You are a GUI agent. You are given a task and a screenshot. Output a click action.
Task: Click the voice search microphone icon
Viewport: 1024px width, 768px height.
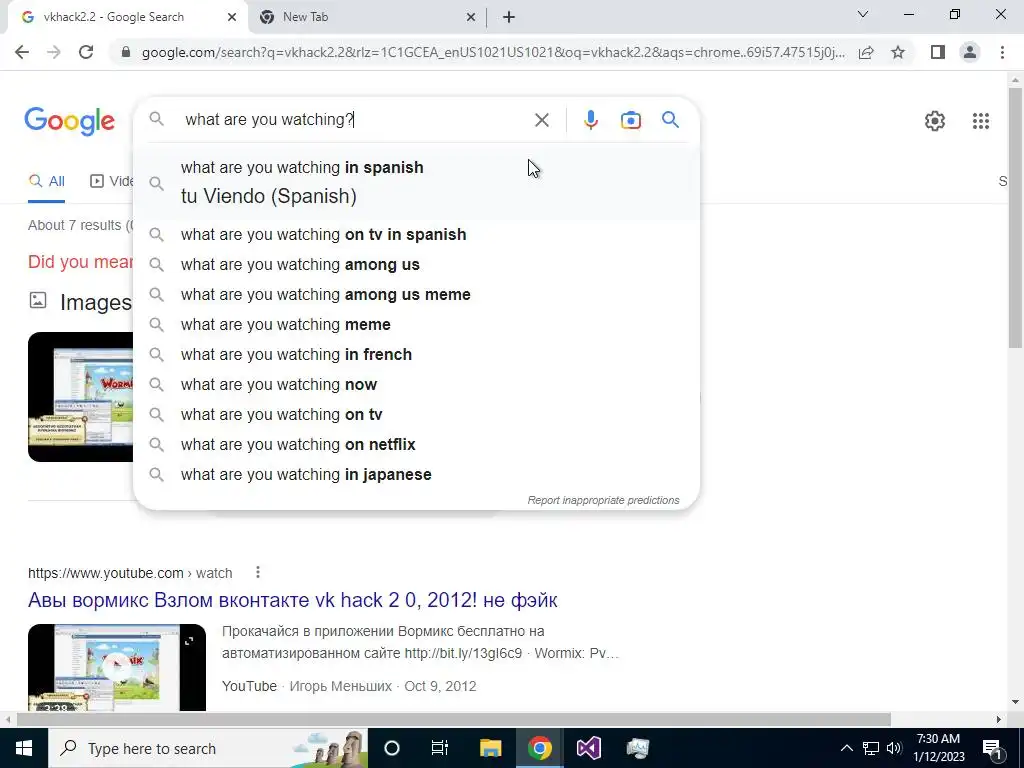590,120
